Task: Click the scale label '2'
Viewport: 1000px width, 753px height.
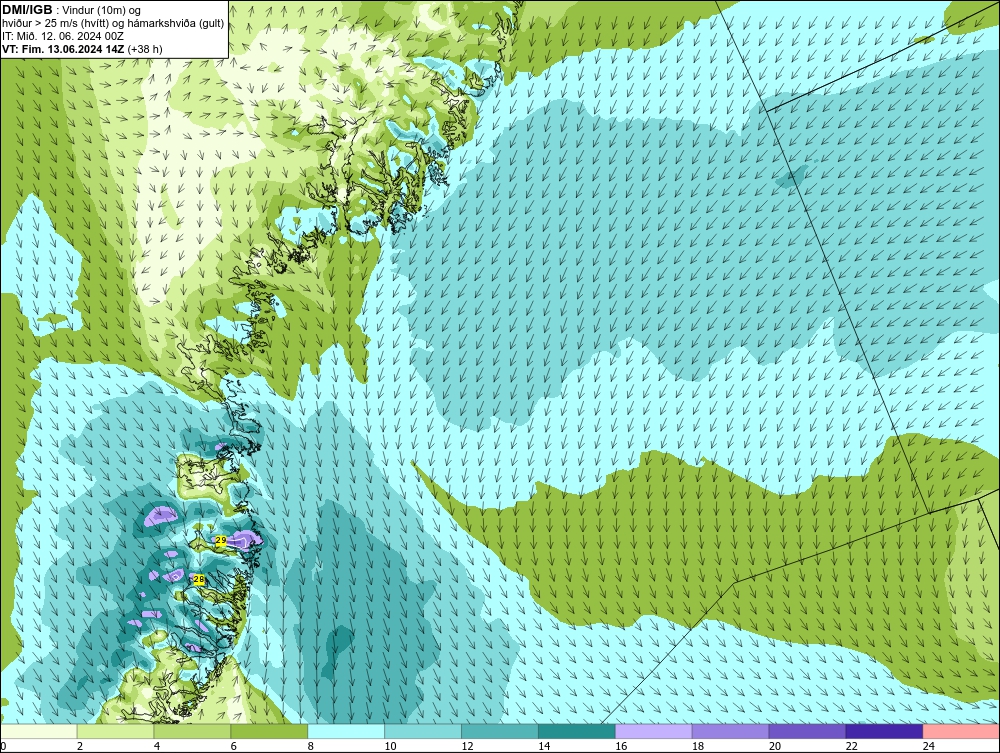Action: tap(80, 746)
